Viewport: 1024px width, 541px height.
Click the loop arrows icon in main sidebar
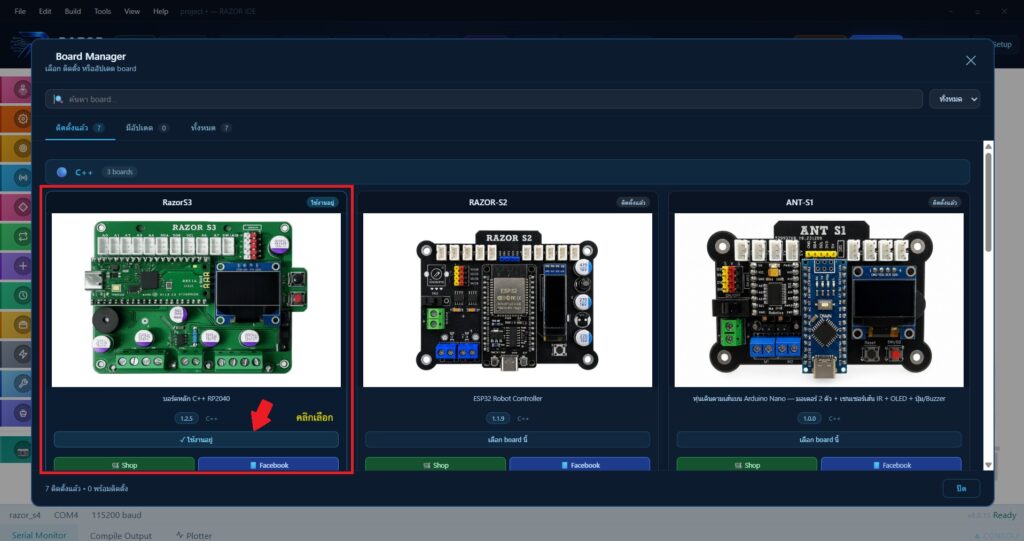(23, 237)
